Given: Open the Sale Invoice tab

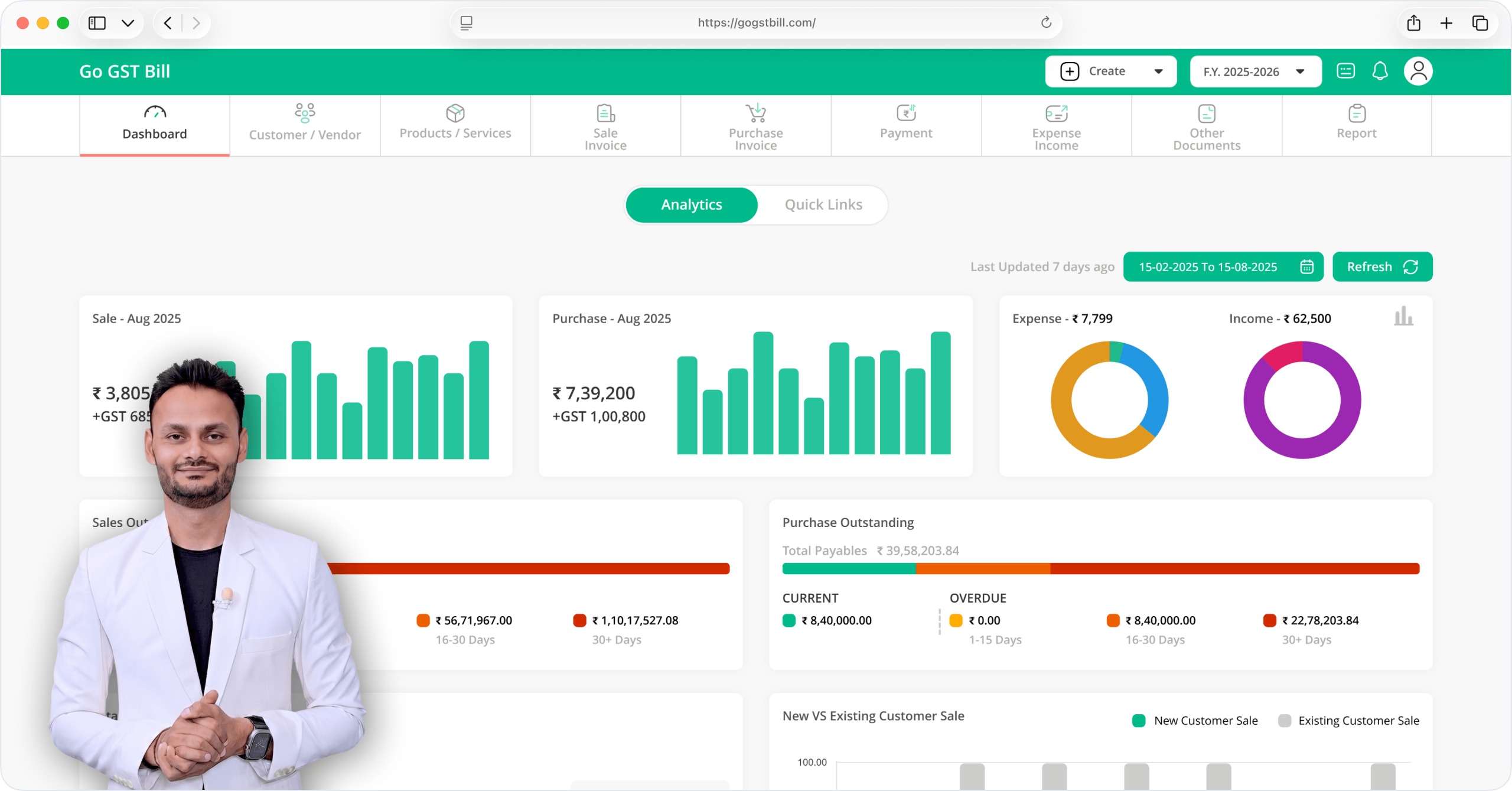Looking at the screenshot, I should [605, 126].
